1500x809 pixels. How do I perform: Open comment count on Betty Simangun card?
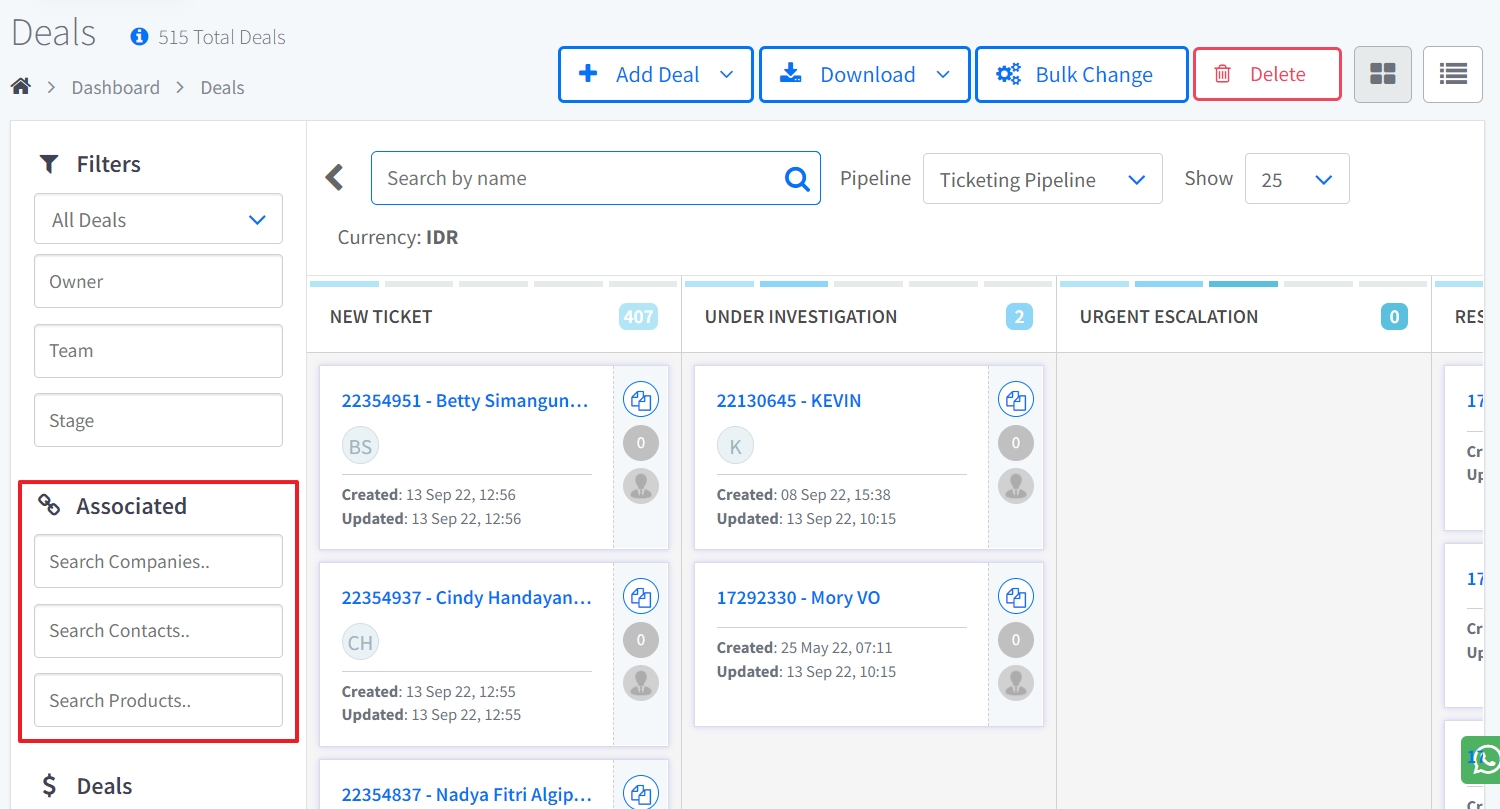(x=641, y=443)
